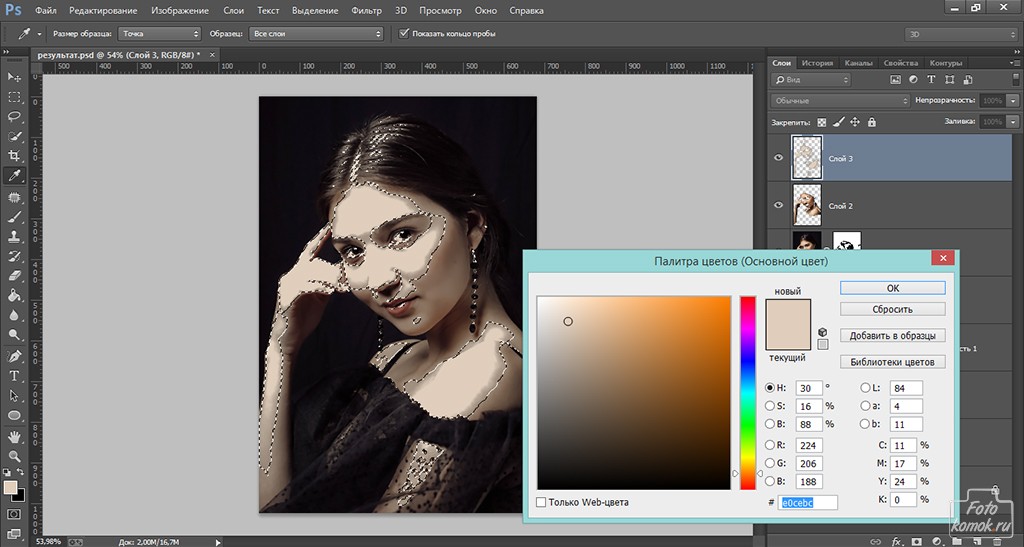Open the Непрозрачность opacity arrow
The width and height of the screenshot is (1024, 547).
[x=1013, y=101]
